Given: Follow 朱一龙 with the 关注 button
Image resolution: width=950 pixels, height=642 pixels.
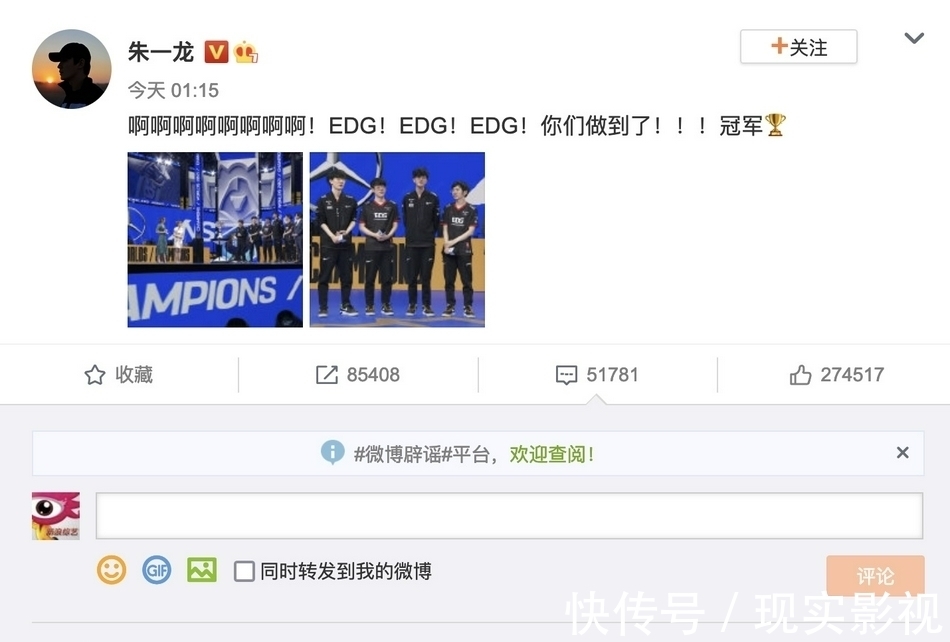Looking at the screenshot, I should [799, 47].
